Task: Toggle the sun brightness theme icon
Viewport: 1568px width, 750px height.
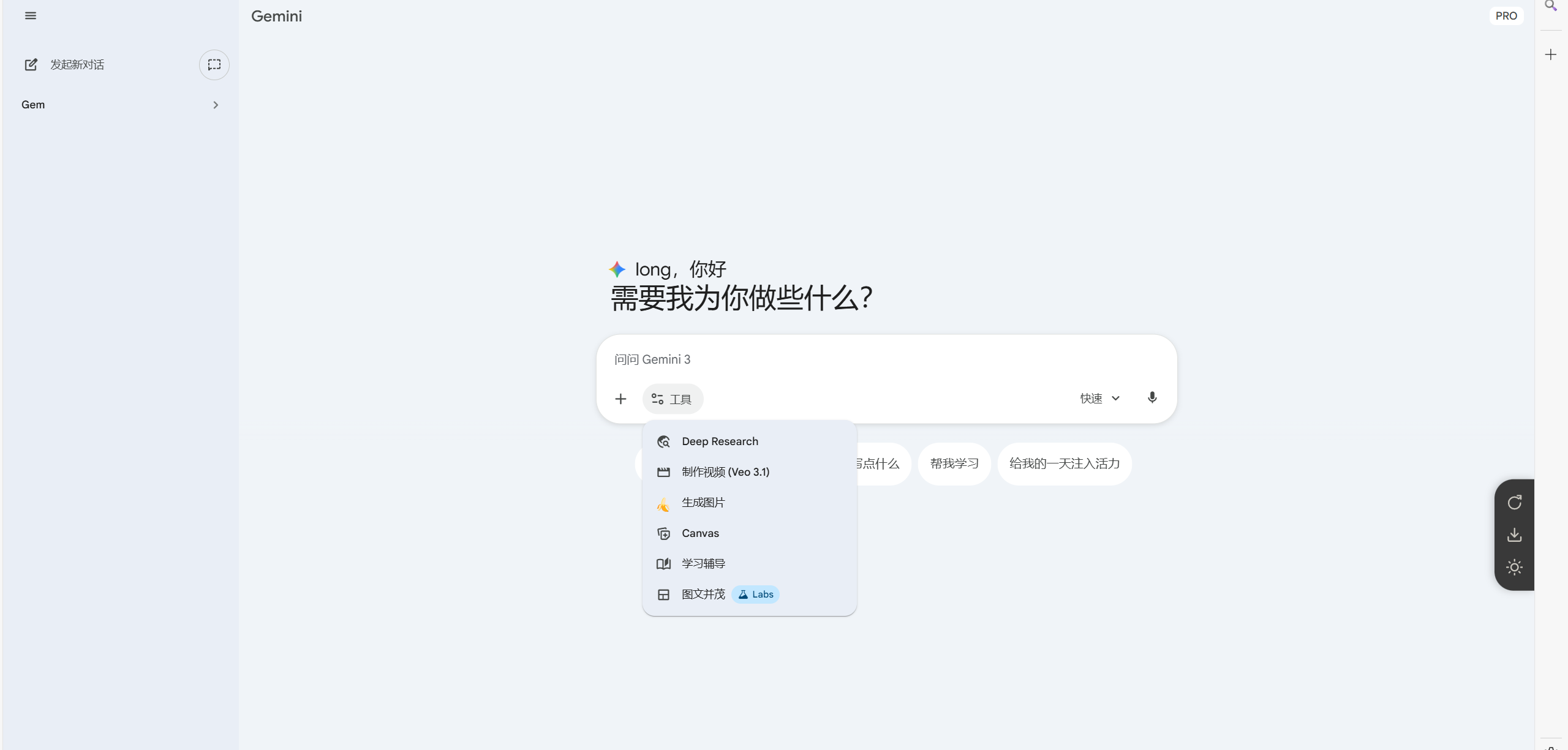Action: click(x=1514, y=567)
